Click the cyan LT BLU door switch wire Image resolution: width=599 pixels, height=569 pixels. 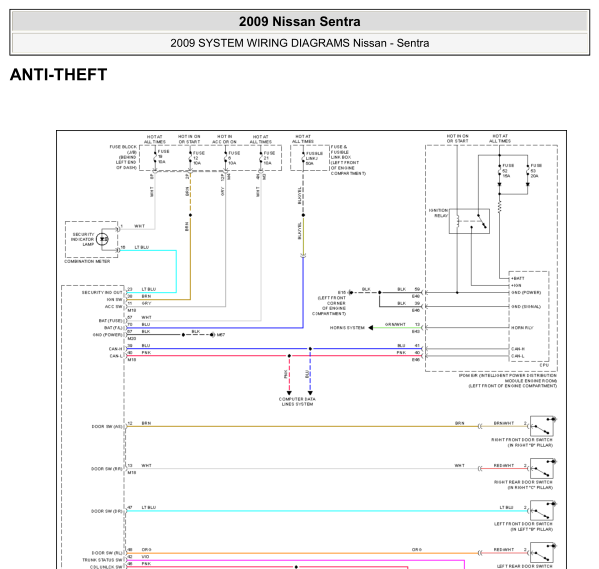tap(327, 511)
